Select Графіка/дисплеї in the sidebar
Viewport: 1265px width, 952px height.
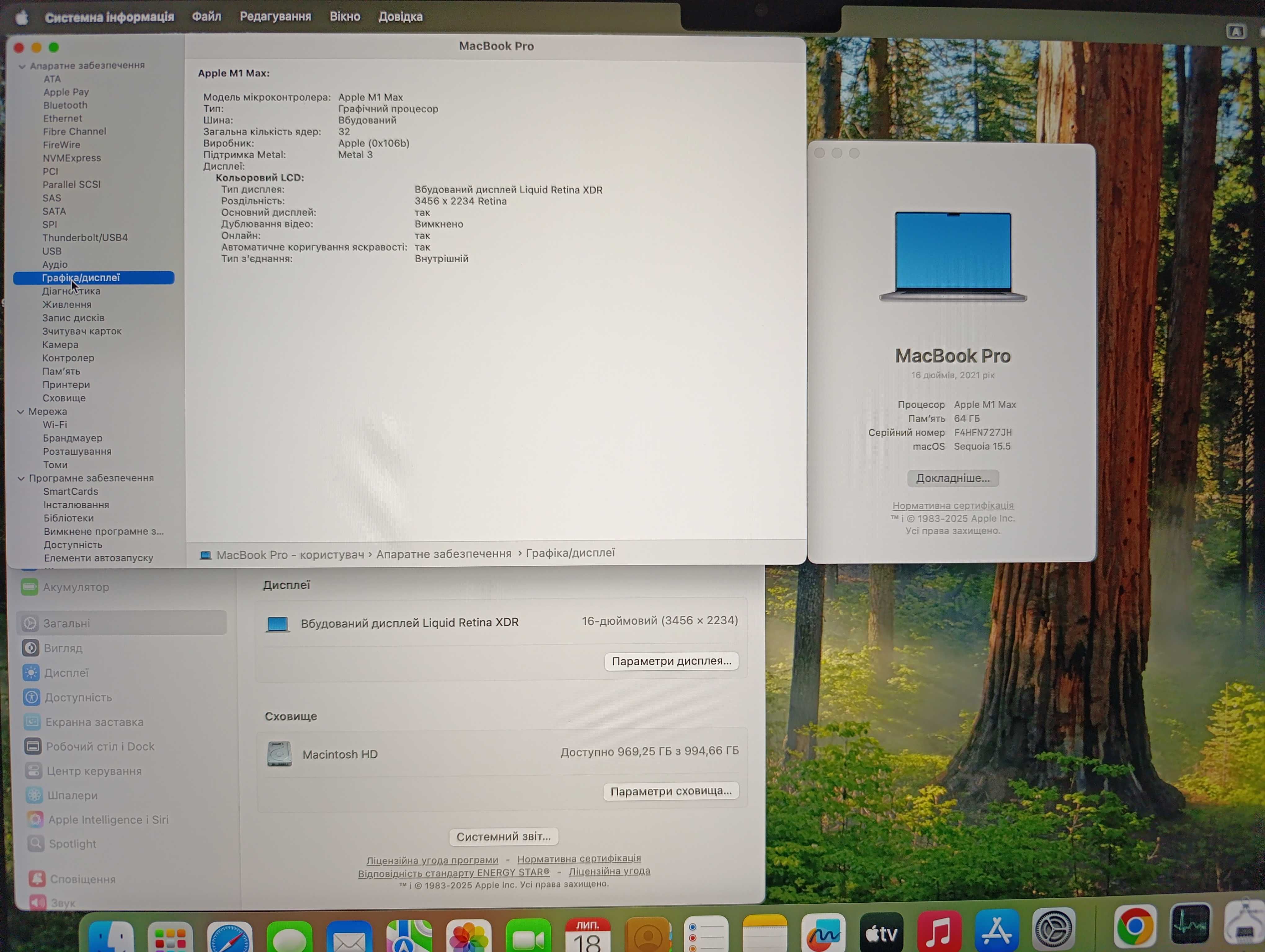94,278
